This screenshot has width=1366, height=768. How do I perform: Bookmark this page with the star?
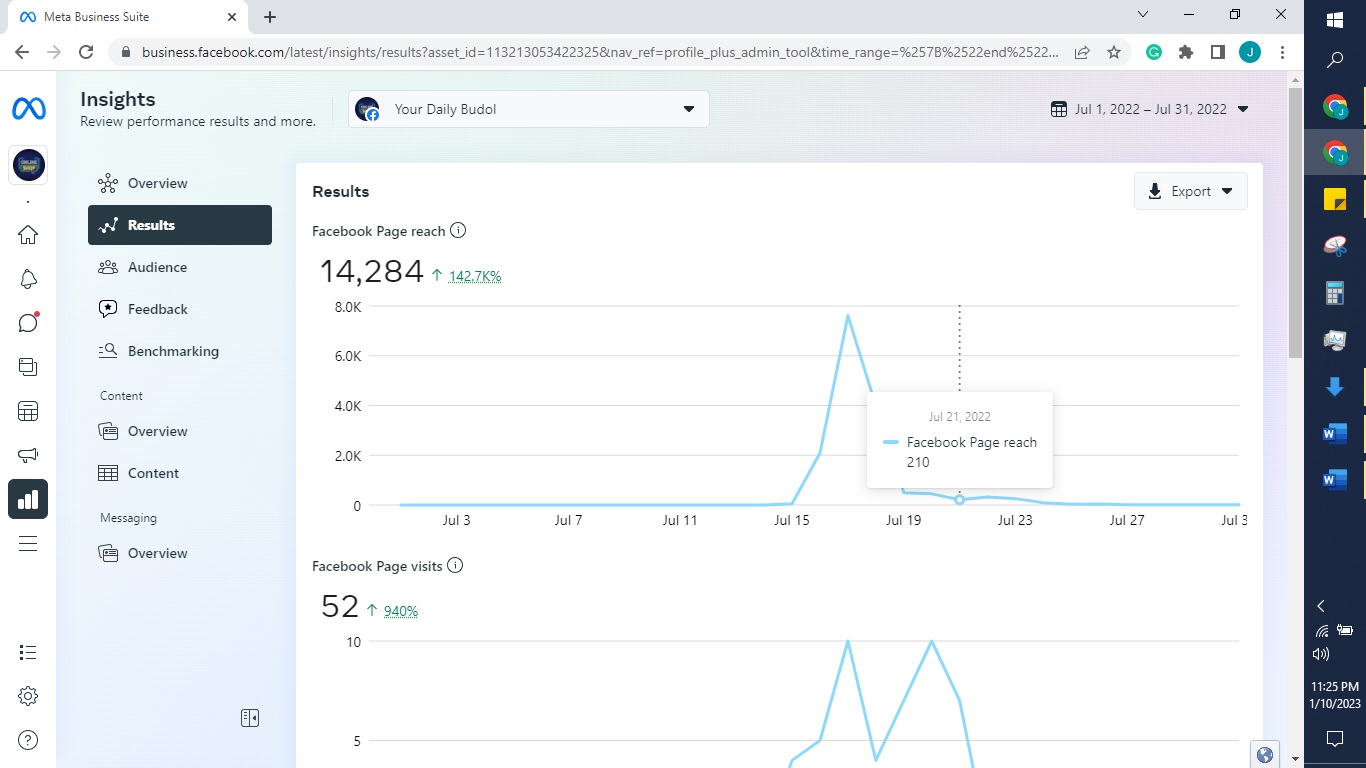click(1114, 52)
